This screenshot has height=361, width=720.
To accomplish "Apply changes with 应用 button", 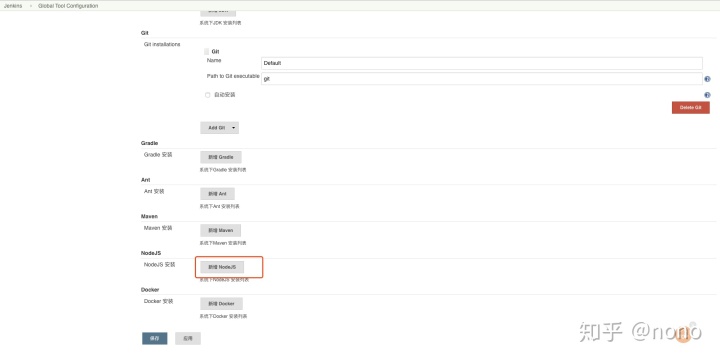I will point(188,338).
